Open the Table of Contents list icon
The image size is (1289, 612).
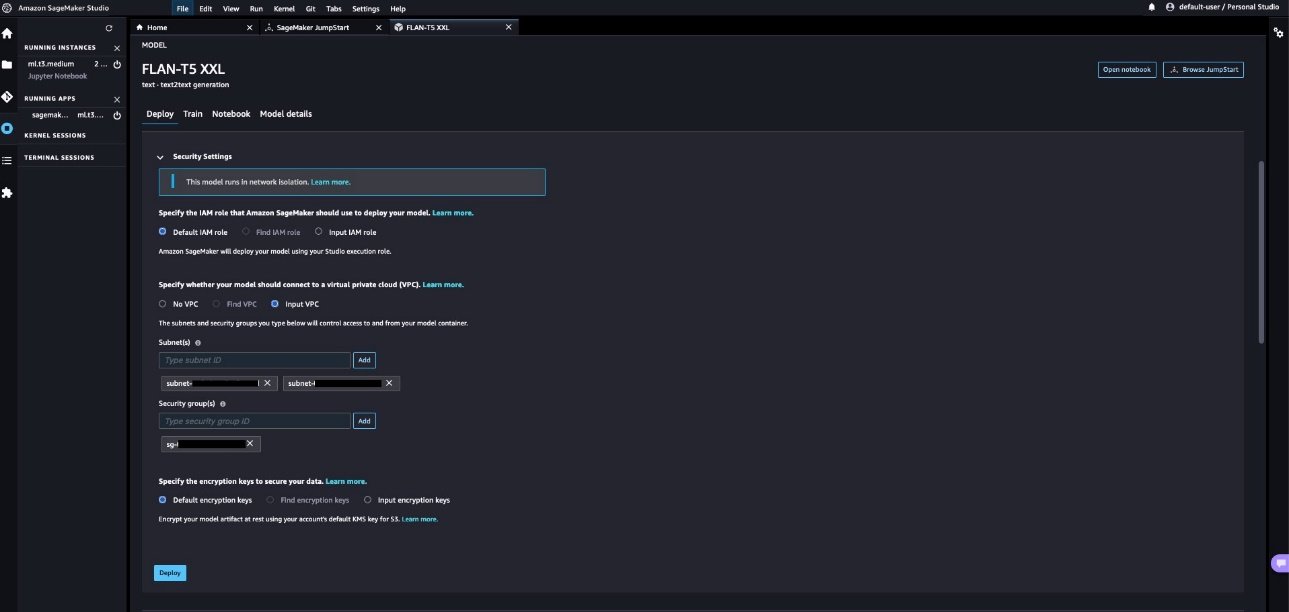click(x=7, y=160)
